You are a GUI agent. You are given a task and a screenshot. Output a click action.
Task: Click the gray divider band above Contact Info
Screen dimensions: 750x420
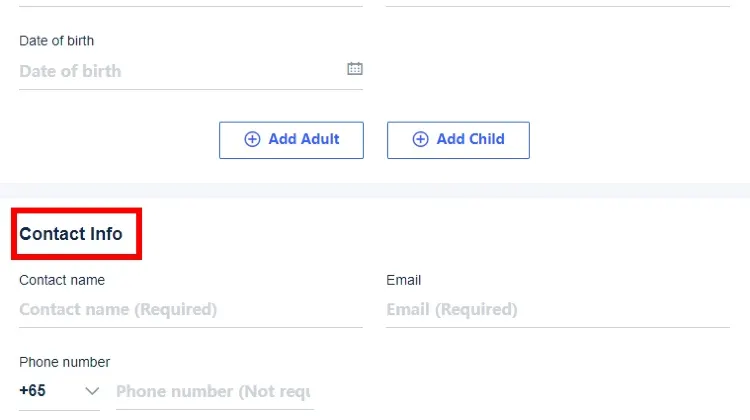375,190
